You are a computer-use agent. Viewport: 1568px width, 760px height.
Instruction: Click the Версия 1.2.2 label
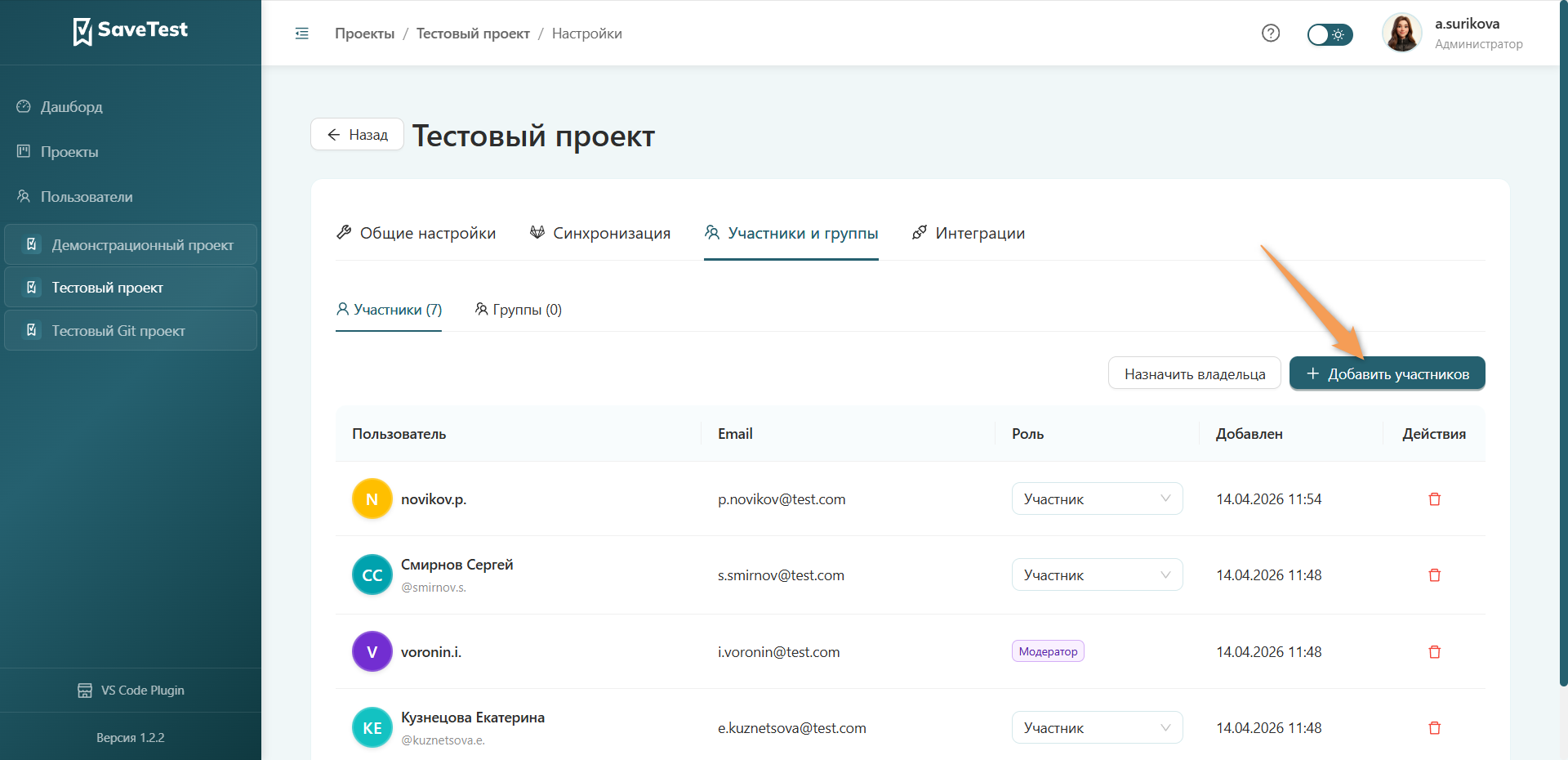tap(131, 738)
